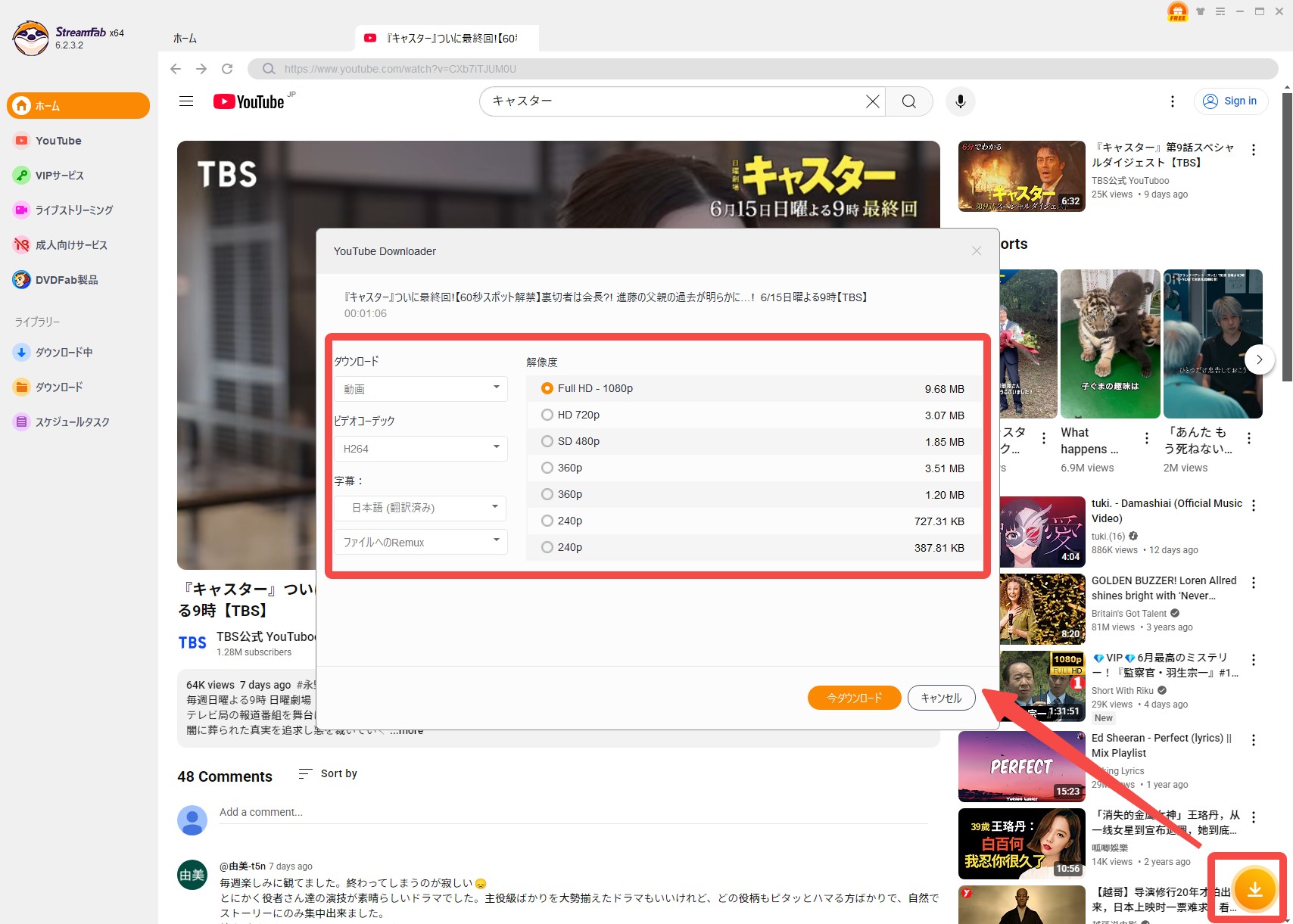Click the orange floating download button
The width and height of the screenshot is (1293, 924).
[x=1254, y=888]
